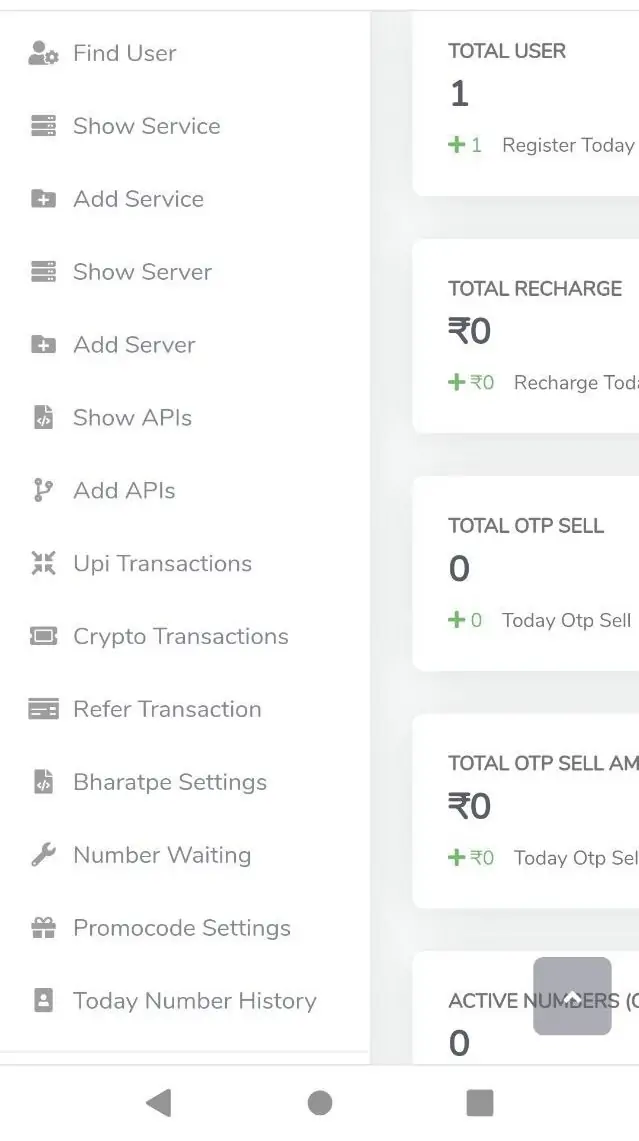
Task: Click the Show Service server icon
Action: pos(43,126)
